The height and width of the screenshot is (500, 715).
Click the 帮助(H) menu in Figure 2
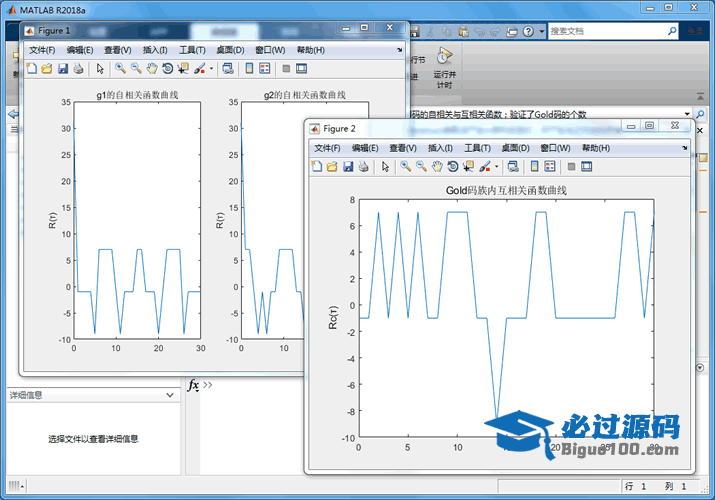595,148
